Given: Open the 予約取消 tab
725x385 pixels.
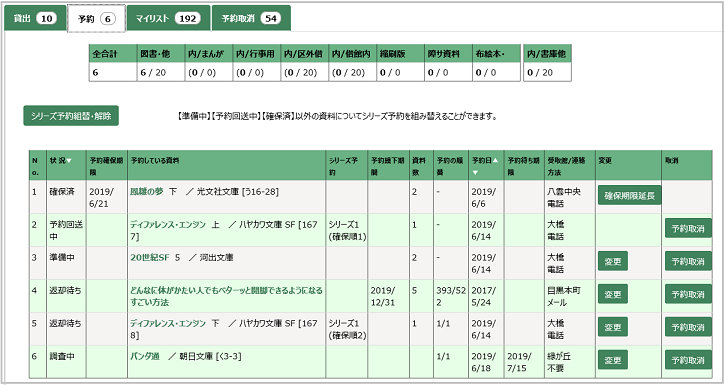Looking at the screenshot, I should 251,18.
